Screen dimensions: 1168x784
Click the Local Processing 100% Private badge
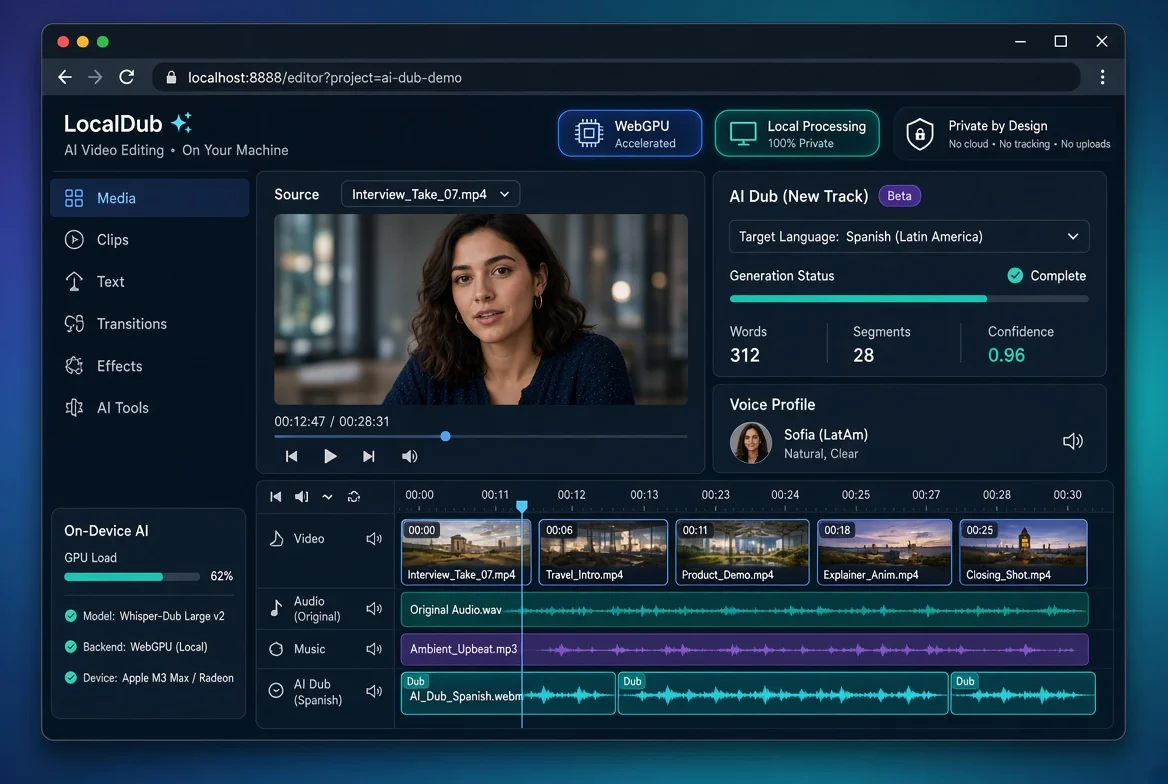pos(797,133)
